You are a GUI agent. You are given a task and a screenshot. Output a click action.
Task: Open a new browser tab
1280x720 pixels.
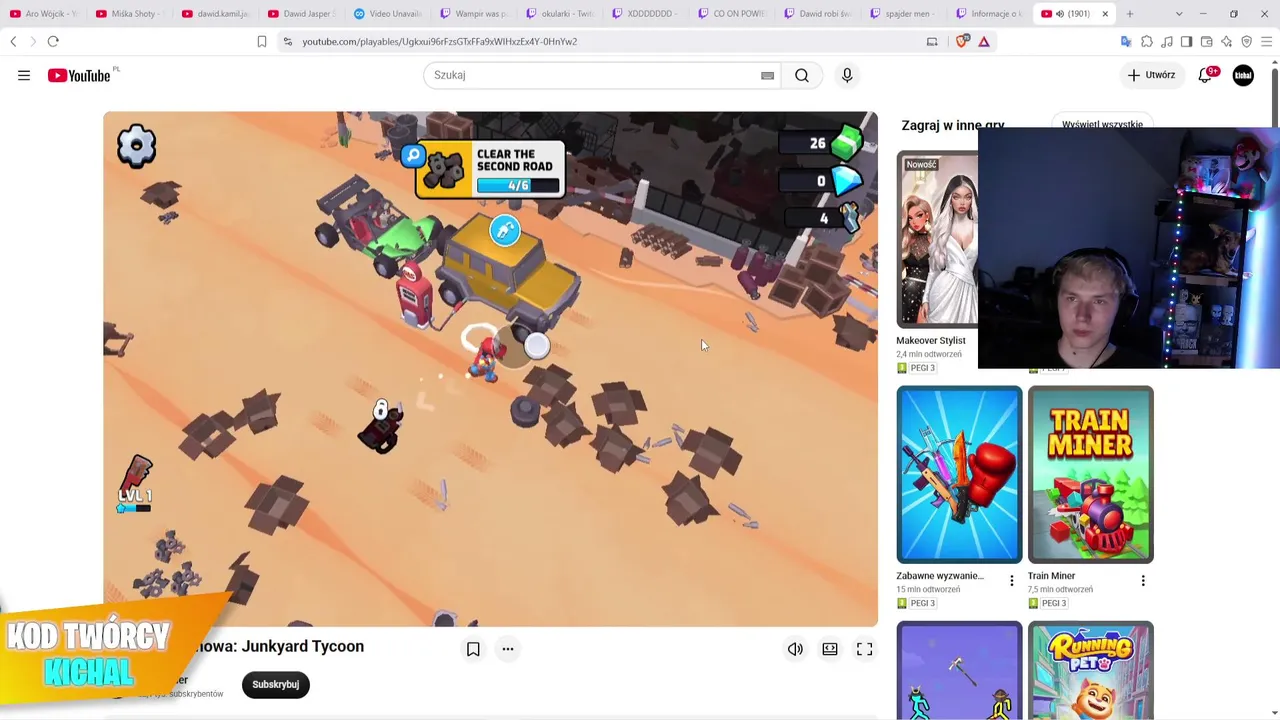point(1130,14)
